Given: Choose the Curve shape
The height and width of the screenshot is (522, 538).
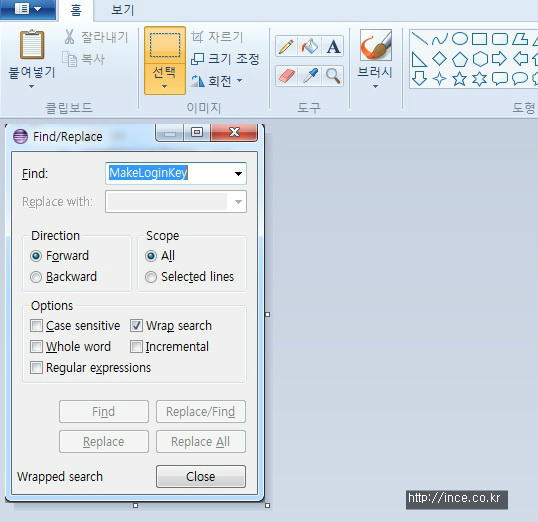Looking at the screenshot, I should click(440, 39).
